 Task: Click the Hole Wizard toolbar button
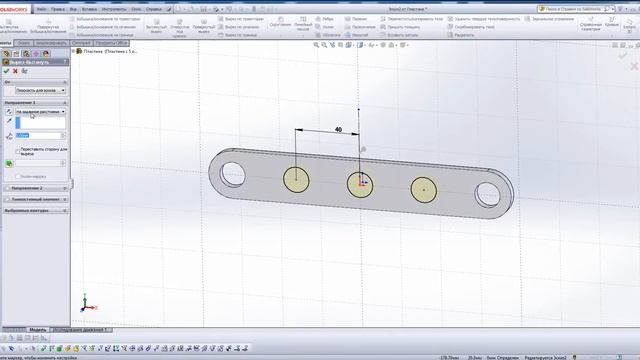pyautogui.click(x=180, y=28)
